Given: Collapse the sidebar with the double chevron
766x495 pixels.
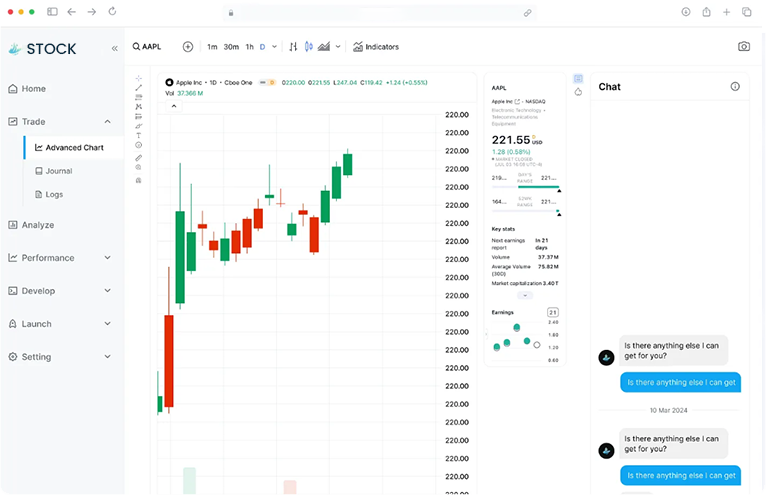Looking at the screenshot, I should coord(115,48).
